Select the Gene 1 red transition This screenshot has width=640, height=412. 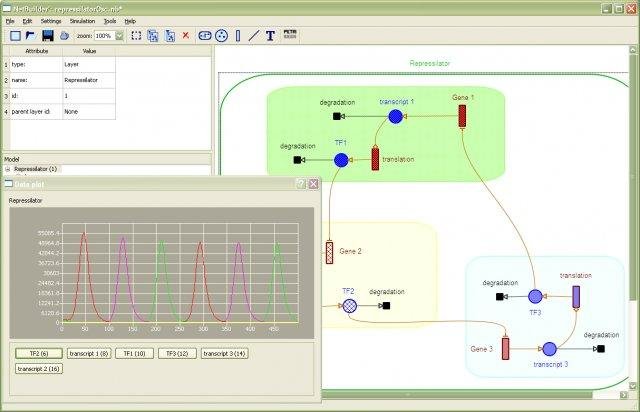pos(462,116)
